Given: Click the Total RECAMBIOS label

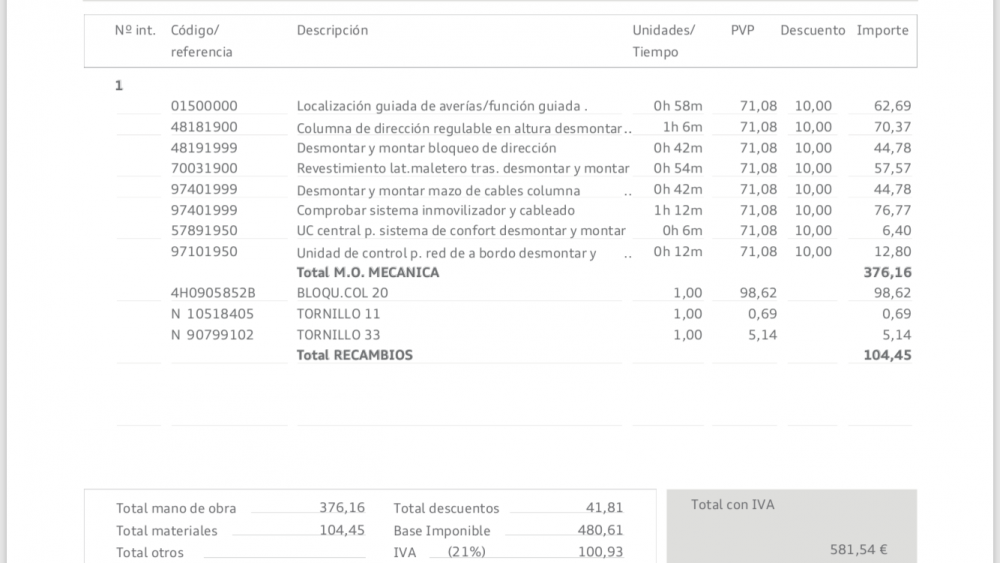Looking at the screenshot, I should 354,355.
